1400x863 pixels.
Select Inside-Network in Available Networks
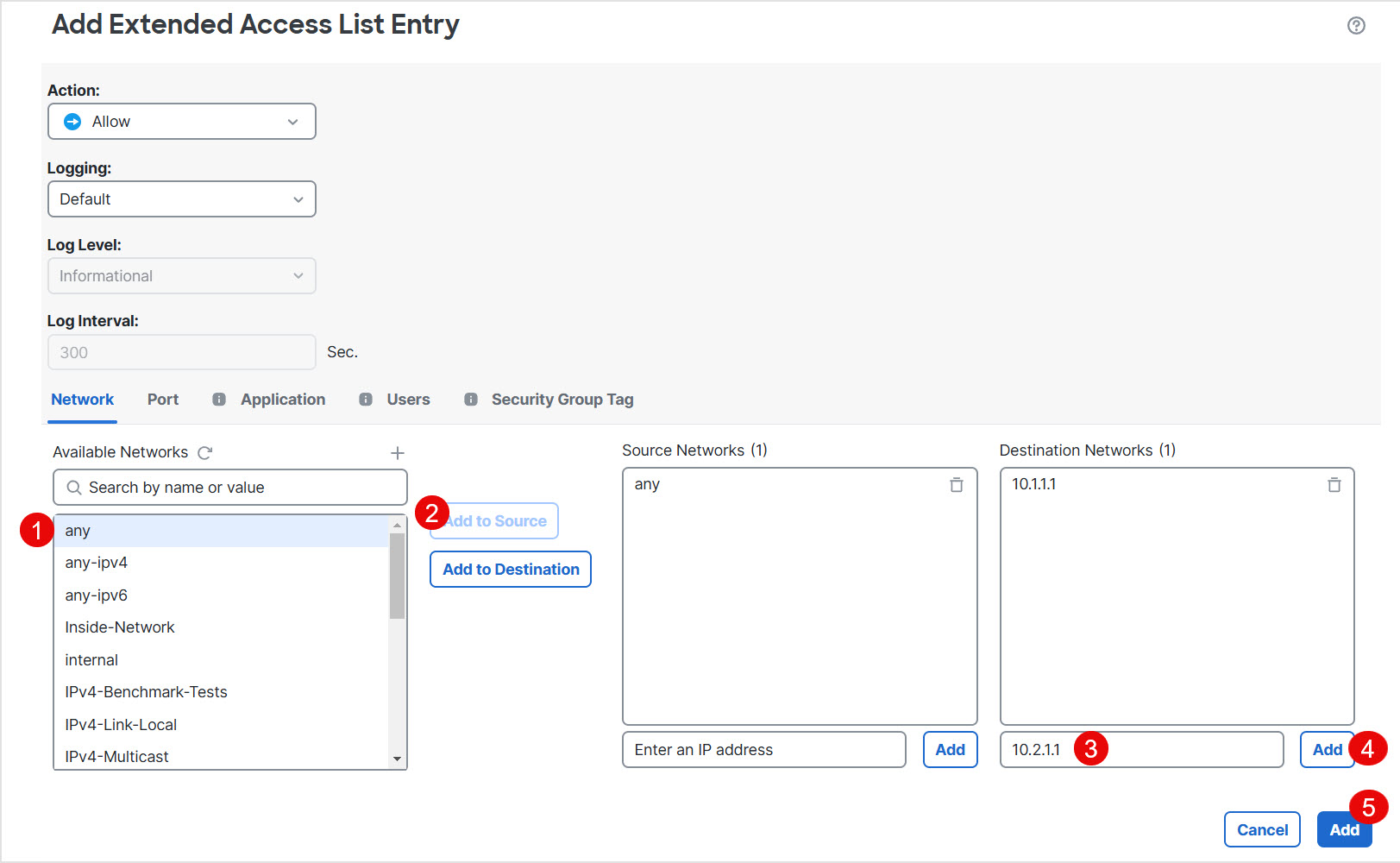120,627
